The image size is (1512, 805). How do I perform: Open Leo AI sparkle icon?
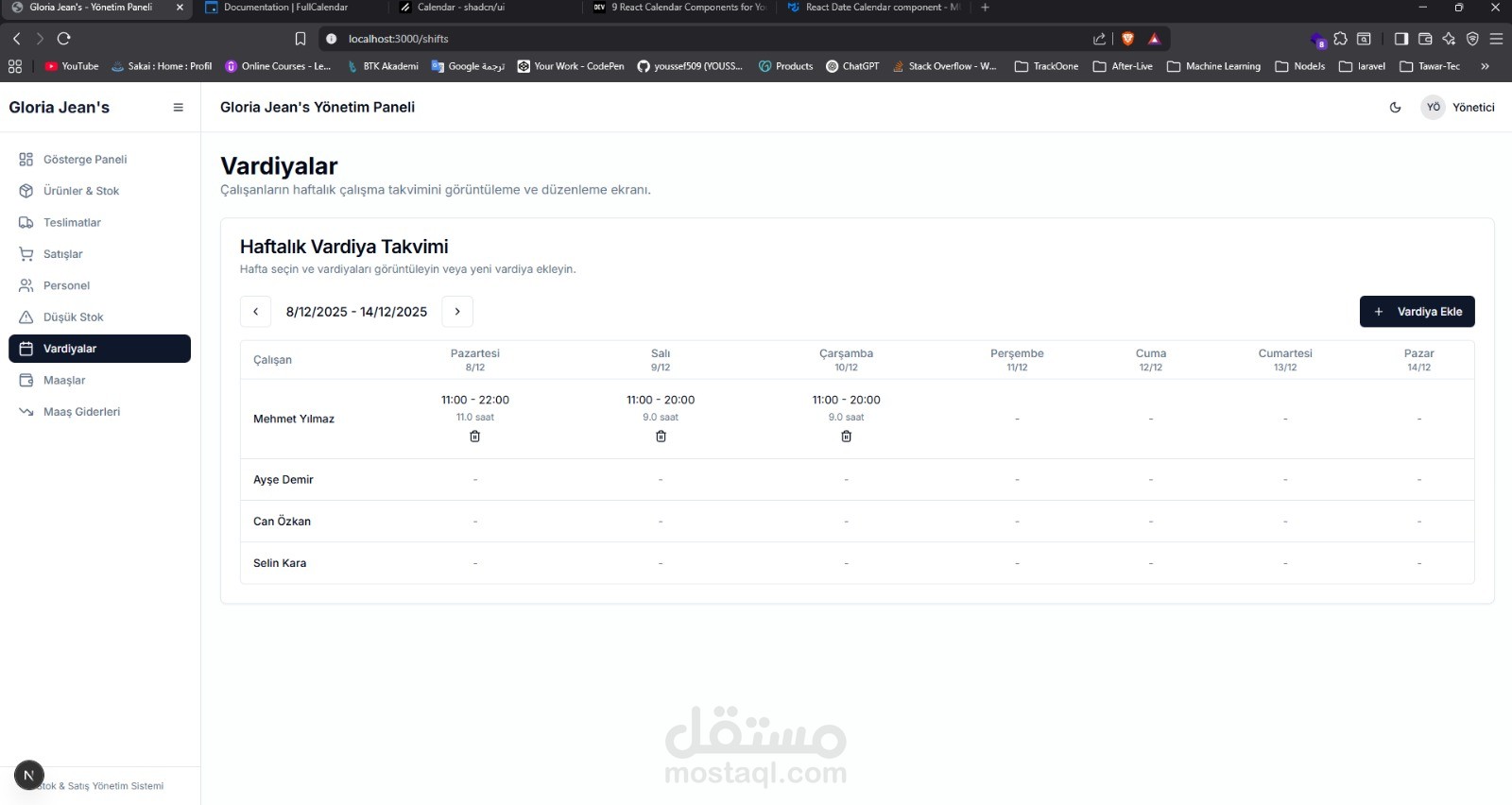[x=1449, y=39]
